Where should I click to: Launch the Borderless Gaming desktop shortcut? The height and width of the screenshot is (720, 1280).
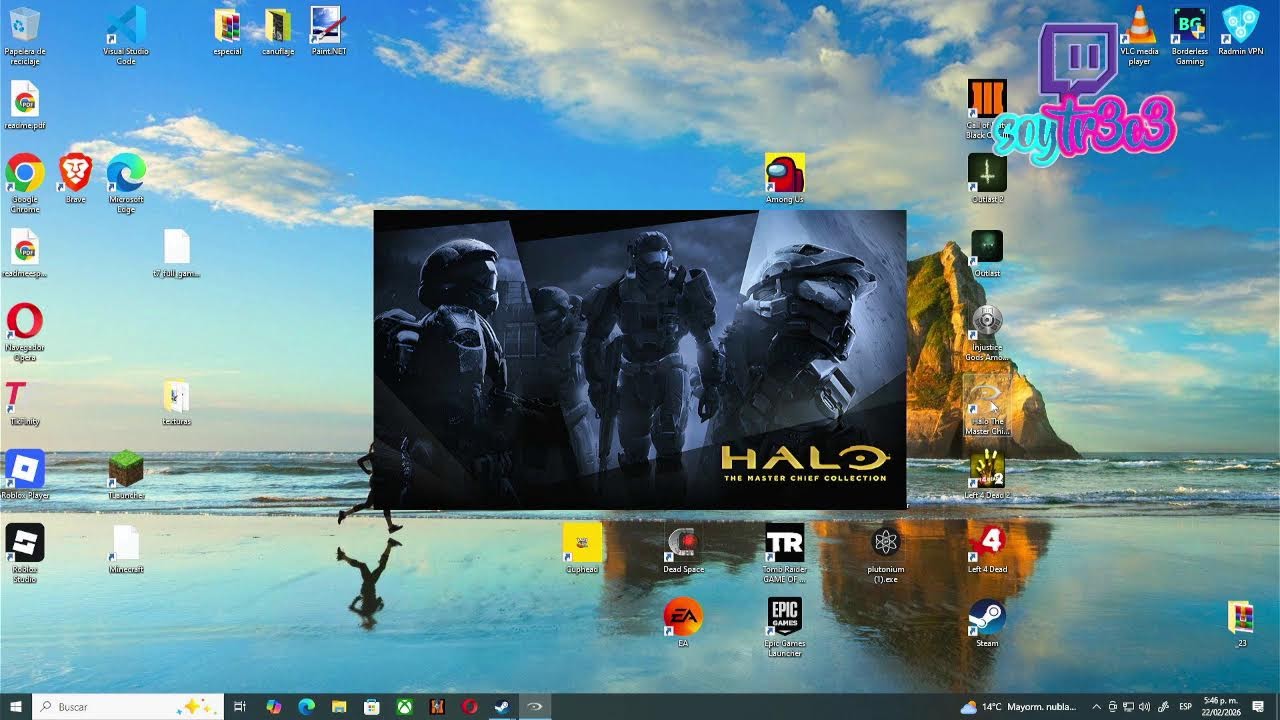click(x=1189, y=35)
